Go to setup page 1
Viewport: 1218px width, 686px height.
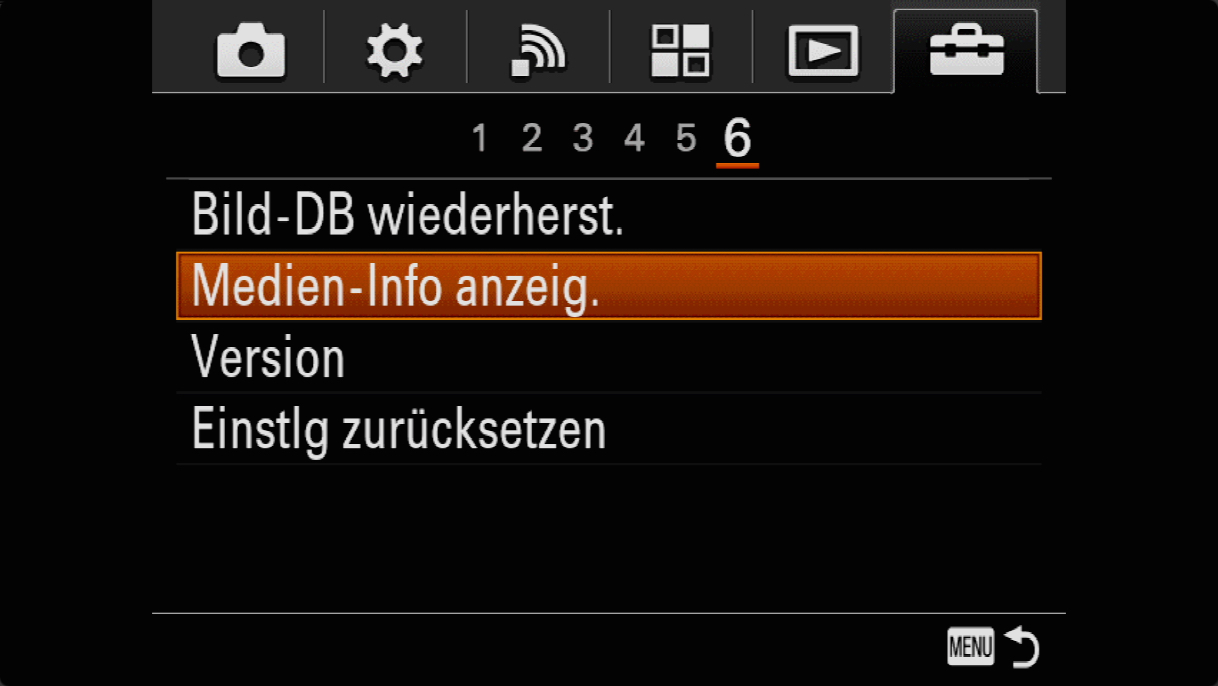coord(480,139)
